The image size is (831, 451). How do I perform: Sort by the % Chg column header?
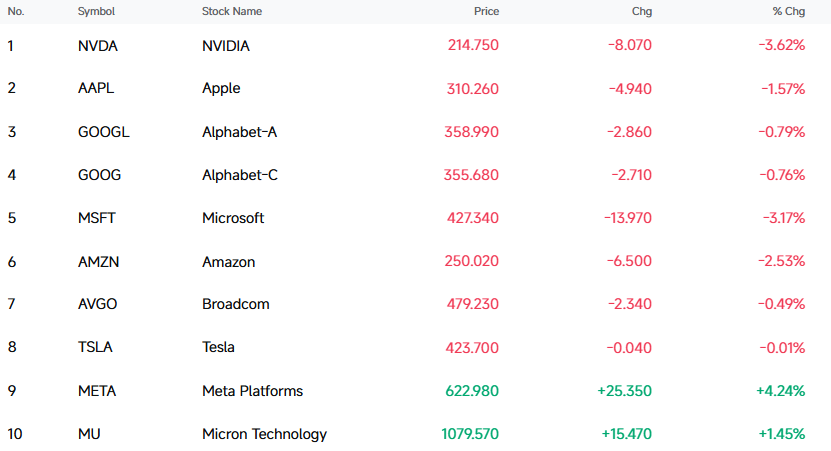pyautogui.click(x=789, y=11)
